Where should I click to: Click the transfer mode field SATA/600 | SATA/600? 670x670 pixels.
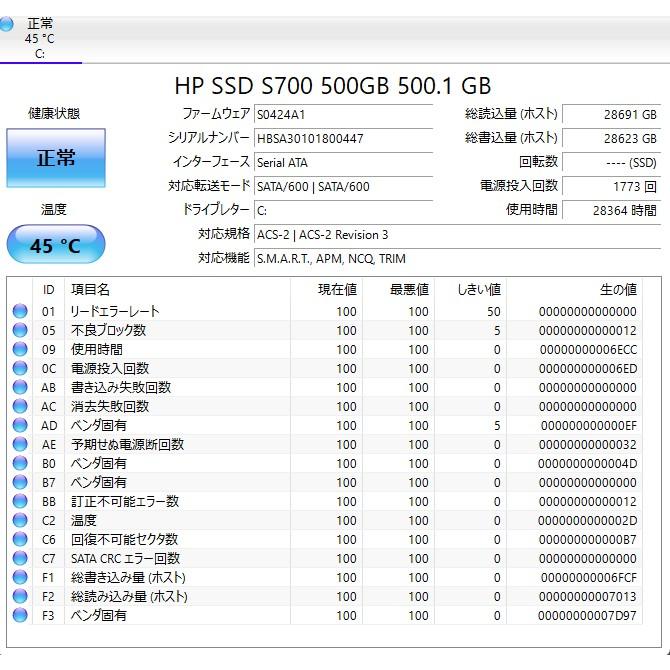(344, 186)
